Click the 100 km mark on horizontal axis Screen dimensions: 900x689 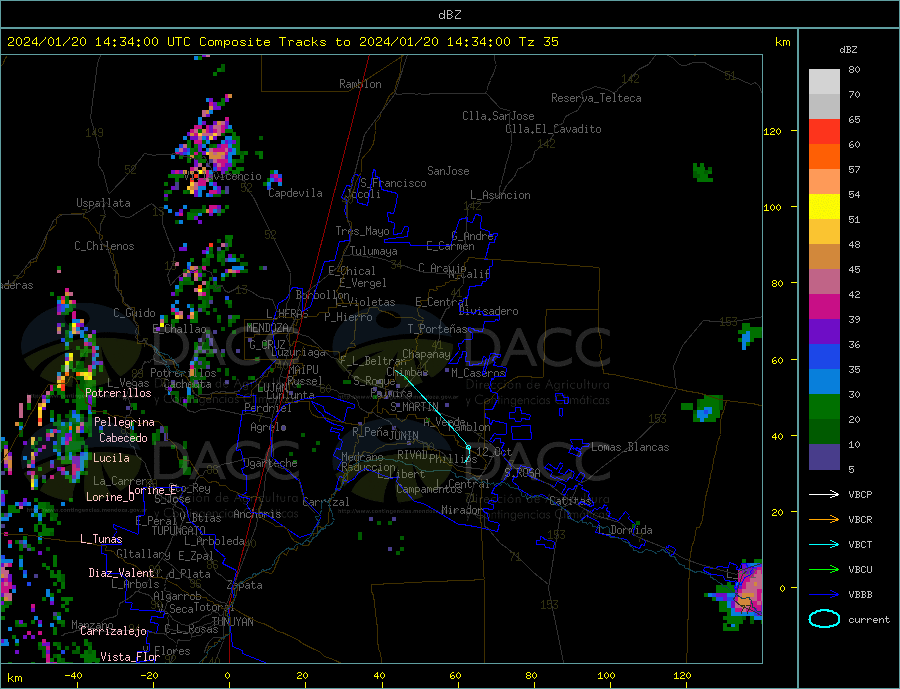tap(606, 675)
